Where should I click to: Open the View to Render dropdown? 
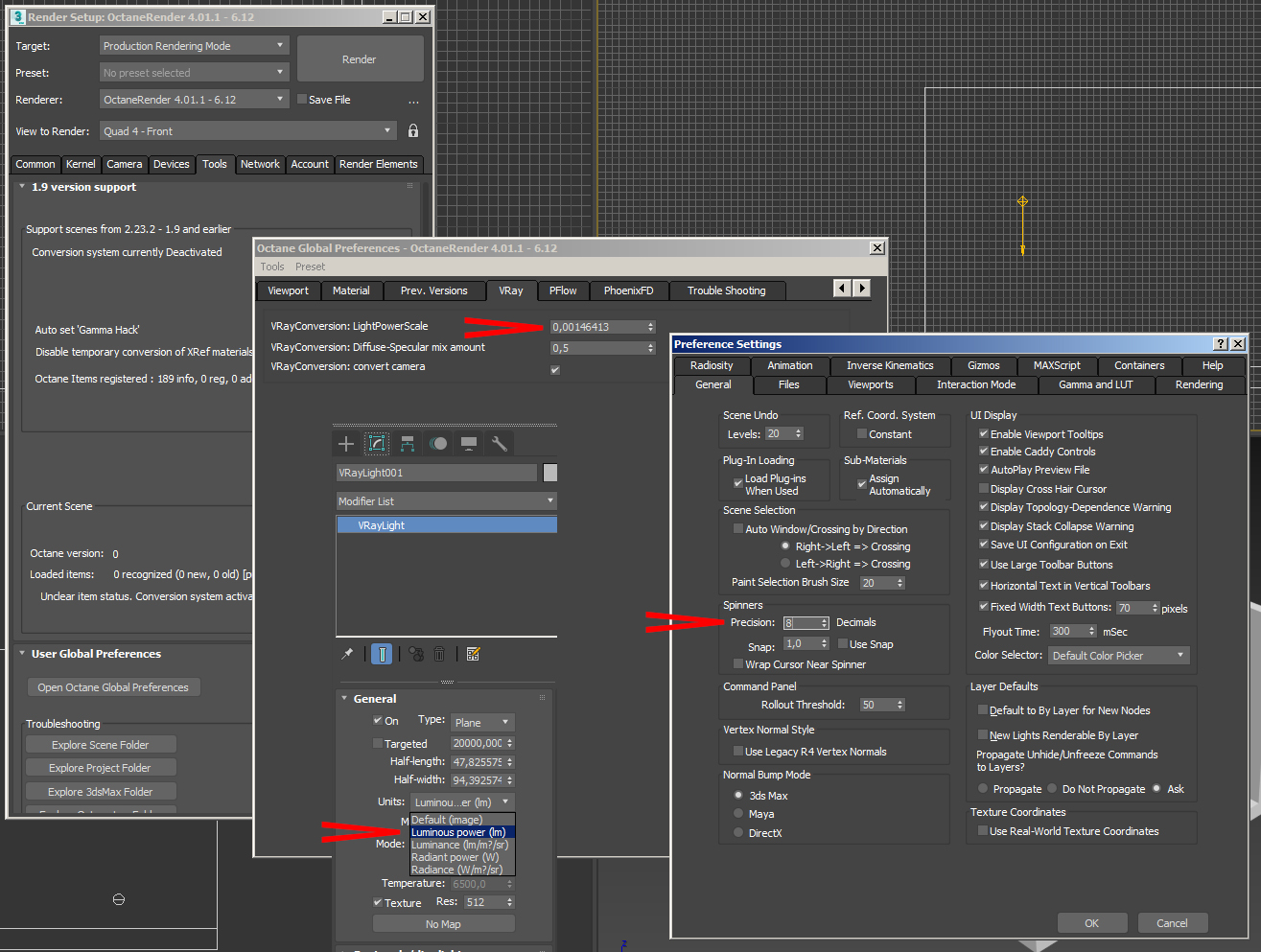[x=247, y=131]
